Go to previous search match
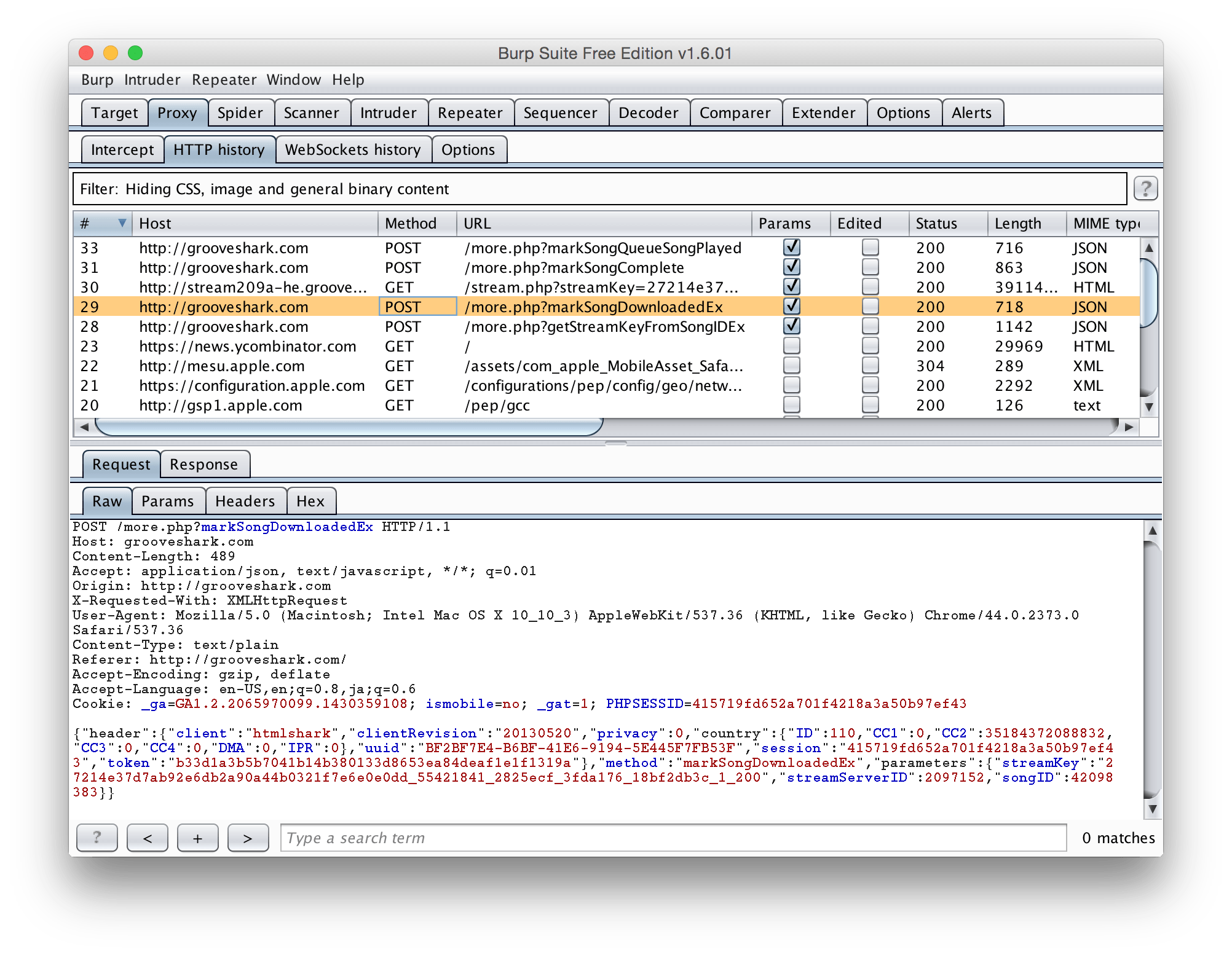Viewport: 1232px width, 955px height. point(147,838)
